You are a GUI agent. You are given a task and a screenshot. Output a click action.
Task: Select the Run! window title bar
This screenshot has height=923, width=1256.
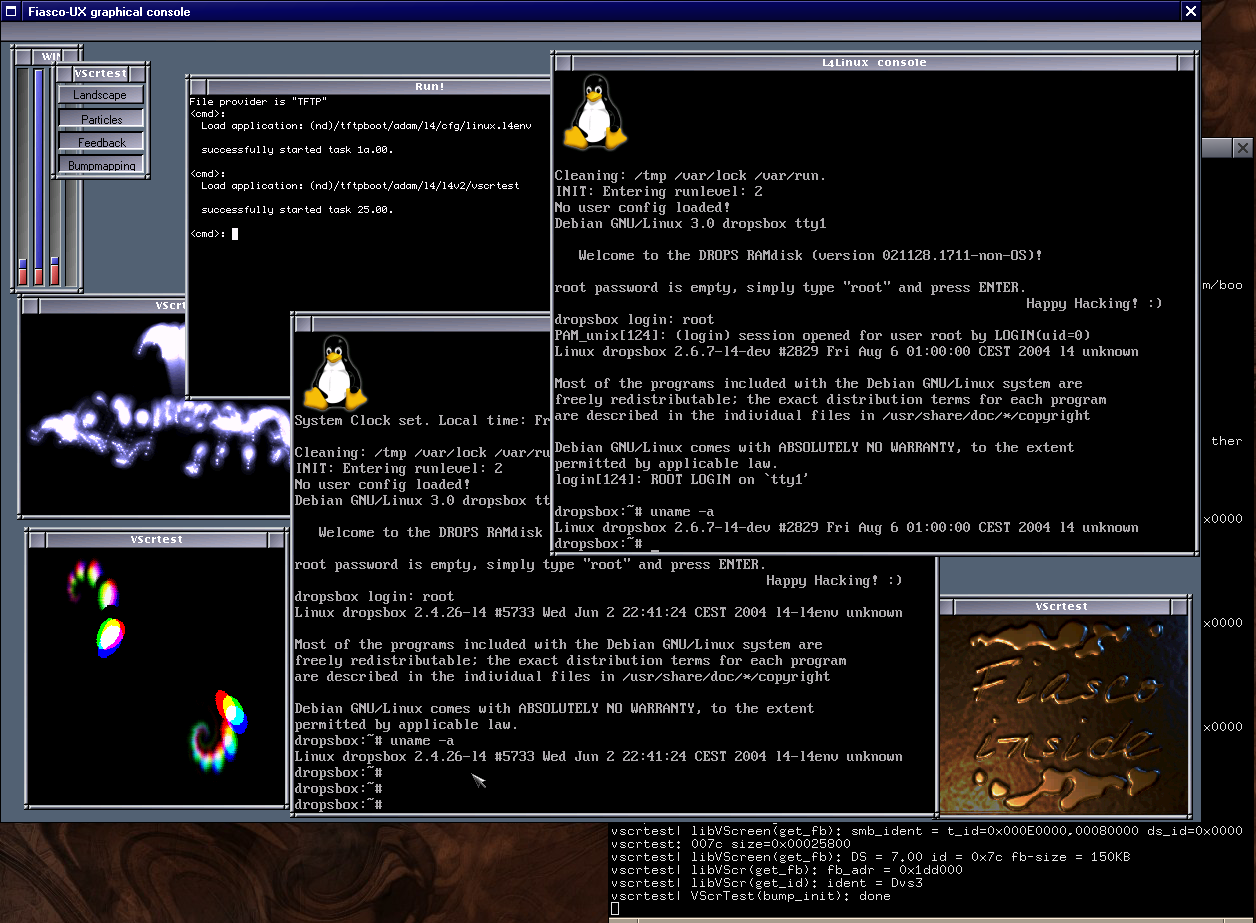click(380, 86)
